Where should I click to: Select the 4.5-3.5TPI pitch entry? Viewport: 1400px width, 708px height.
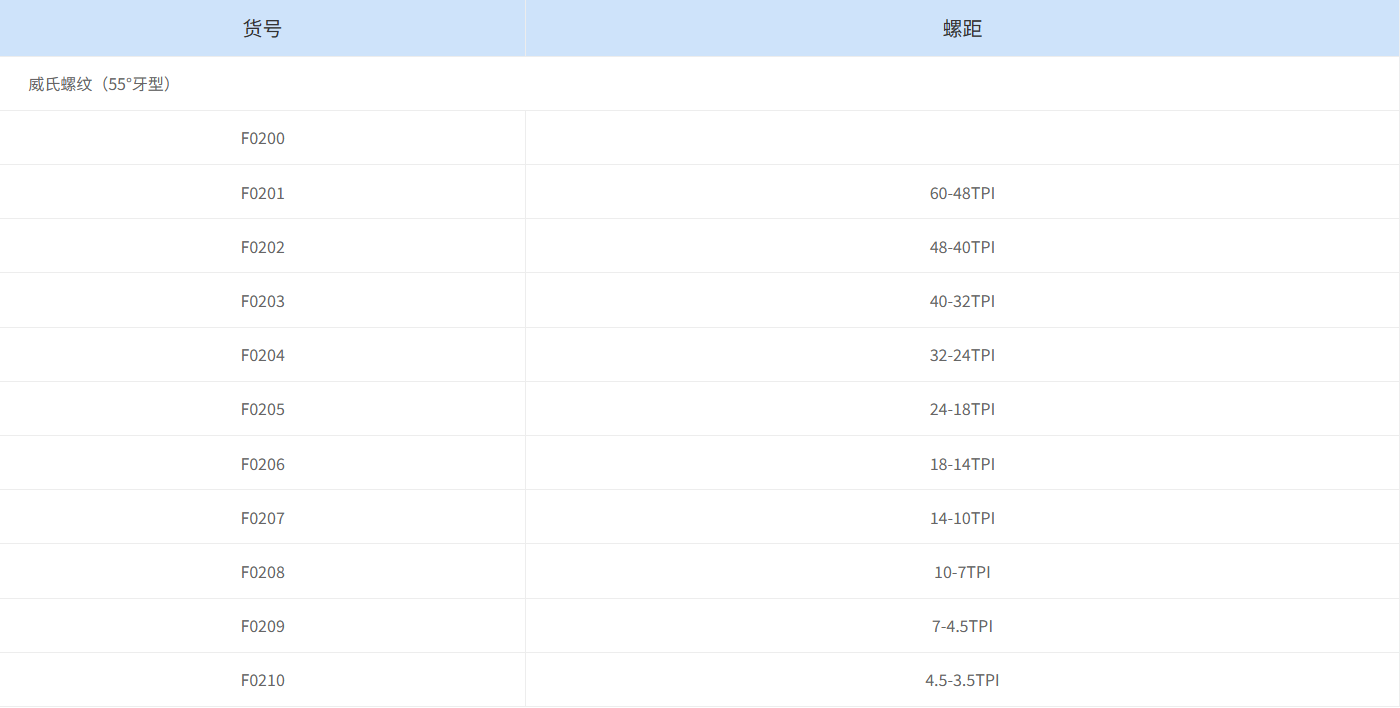pyautogui.click(x=962, y=680)
